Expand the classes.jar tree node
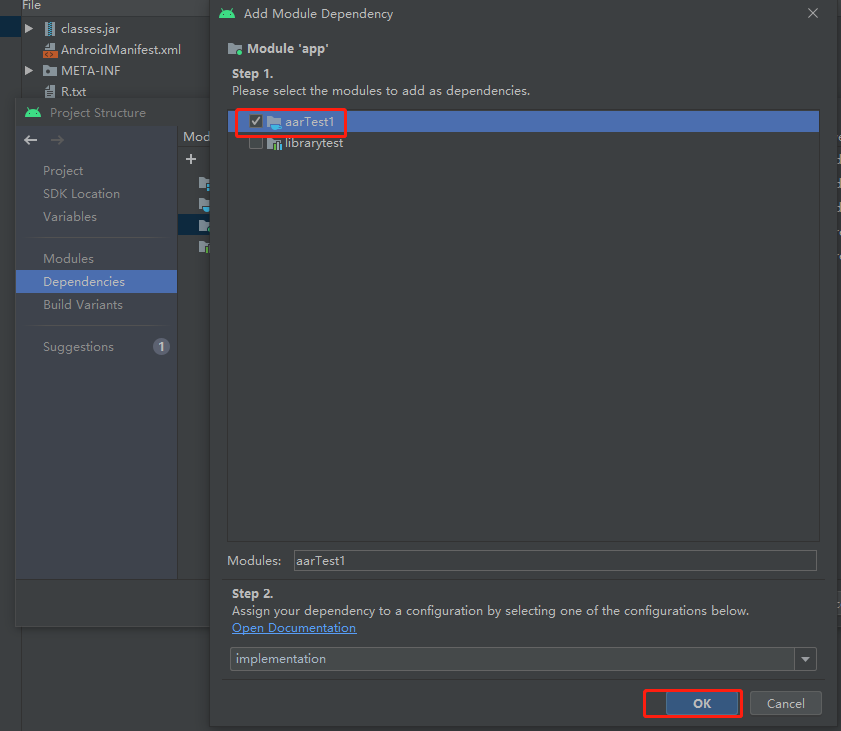This screenshot has height=731, width=841. pyautogui.click(x=29, y=28)
